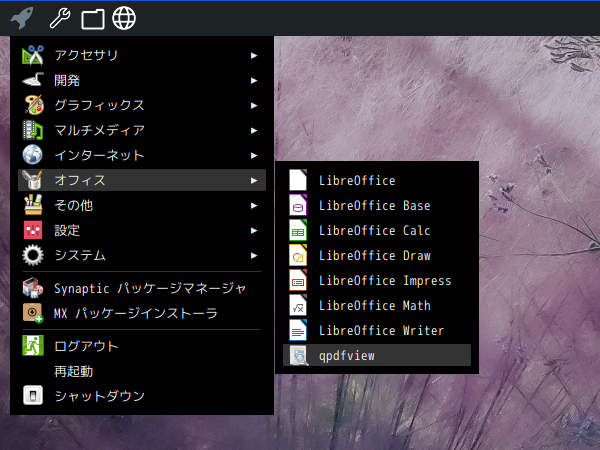Click the Synaptic package manager icon
The width and height of the screenshot is (600, 450).
[x=33, y=288]
